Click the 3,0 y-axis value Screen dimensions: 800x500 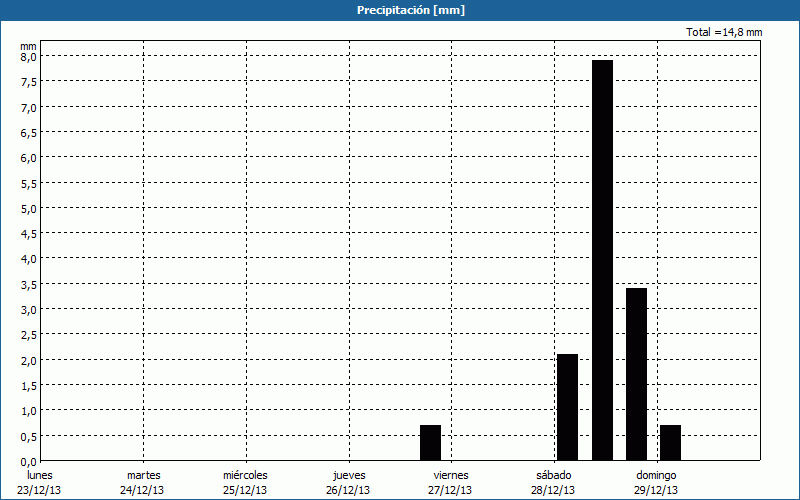(x=29, y=310)
